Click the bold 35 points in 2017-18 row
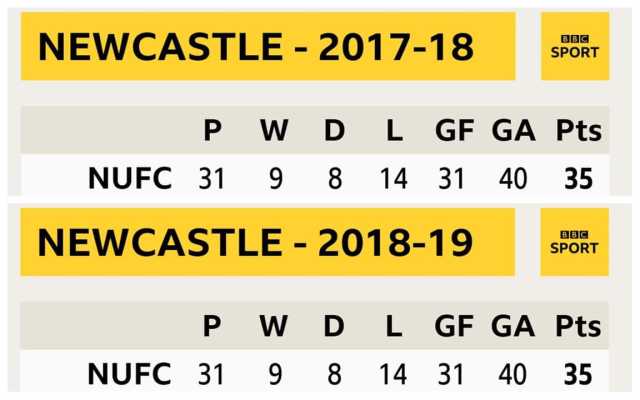This screenshot has height=400, width=640. (578, 179)
